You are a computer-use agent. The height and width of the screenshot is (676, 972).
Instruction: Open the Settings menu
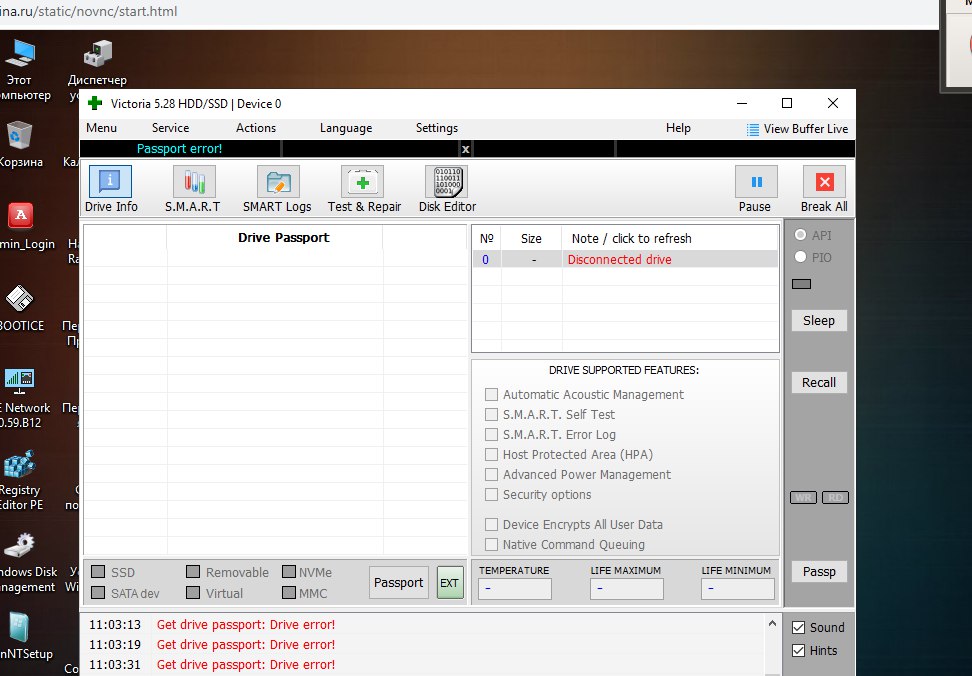[x=436, y=128]
